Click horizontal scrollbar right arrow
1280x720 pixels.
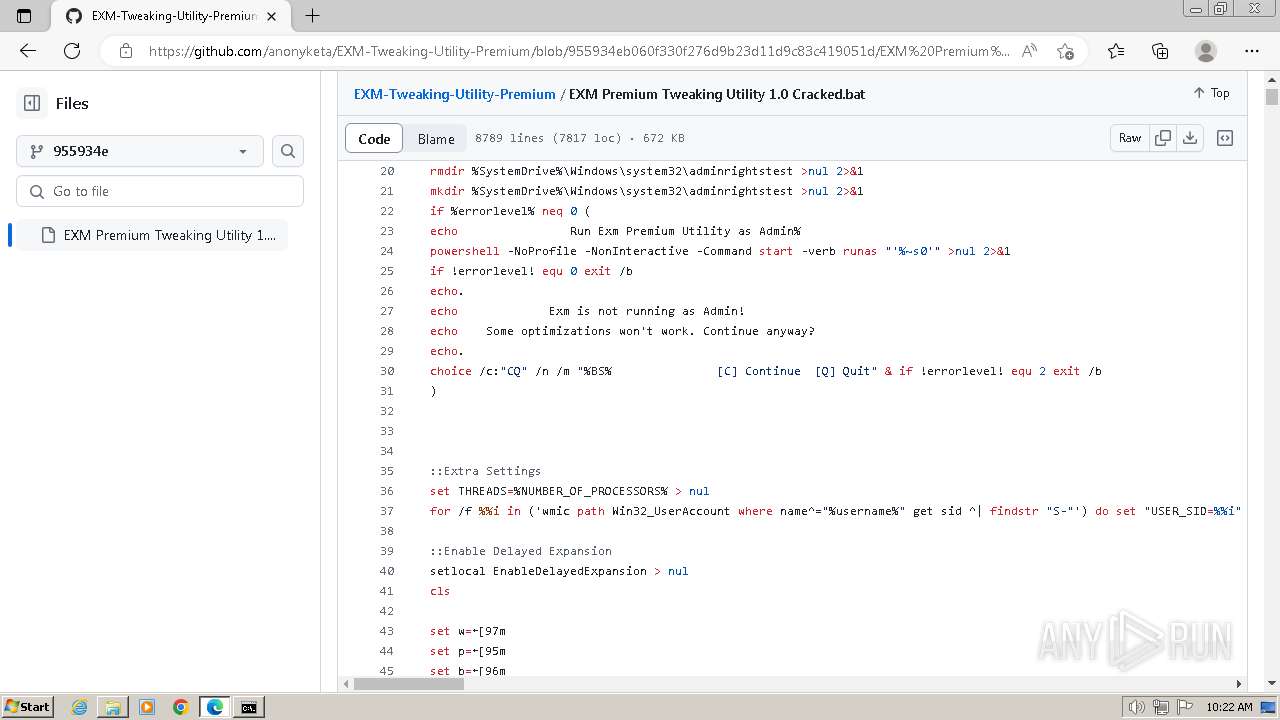pos(1238,684)
